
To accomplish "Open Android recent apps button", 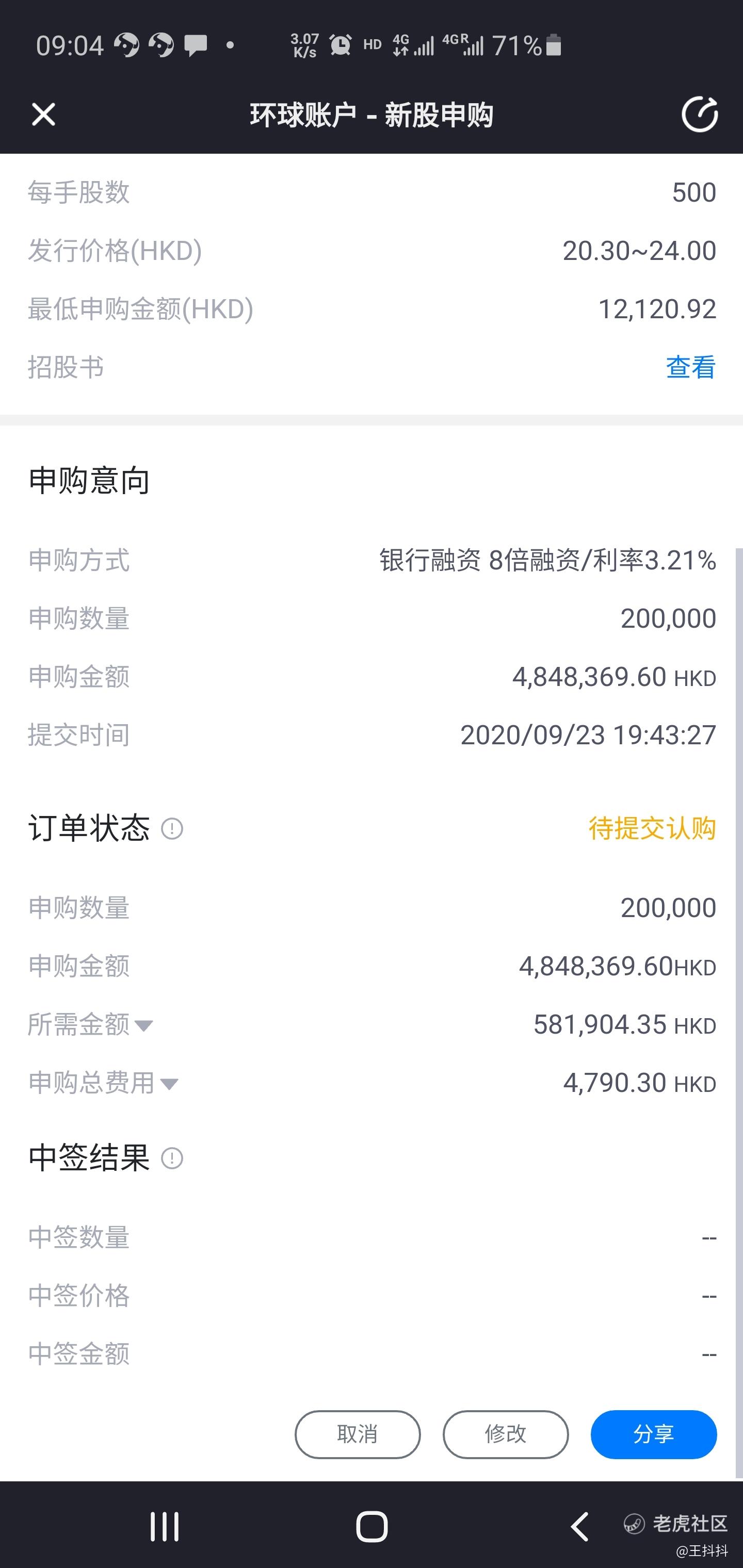I will click(x=165, y=1527).
